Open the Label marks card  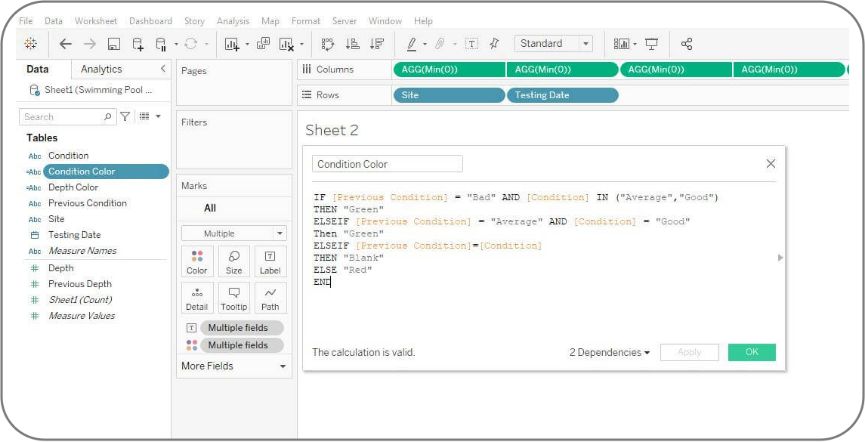click(x=270, y=261)
